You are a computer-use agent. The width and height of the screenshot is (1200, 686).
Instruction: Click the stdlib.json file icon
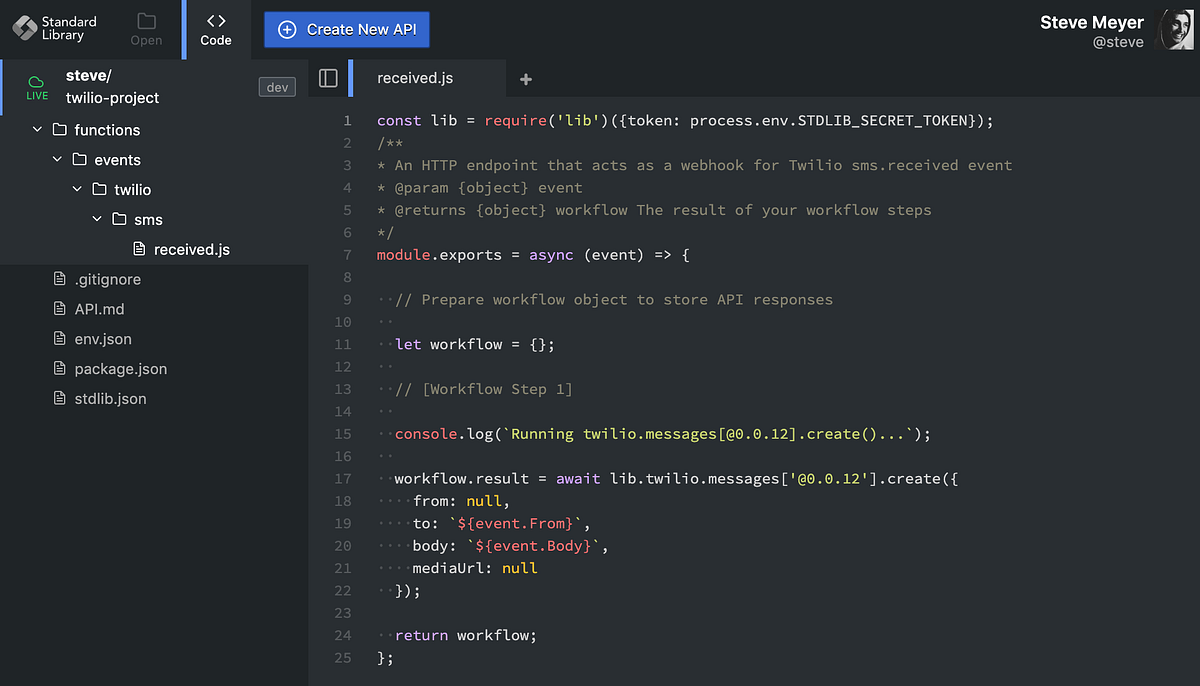(x=58, y=398)
